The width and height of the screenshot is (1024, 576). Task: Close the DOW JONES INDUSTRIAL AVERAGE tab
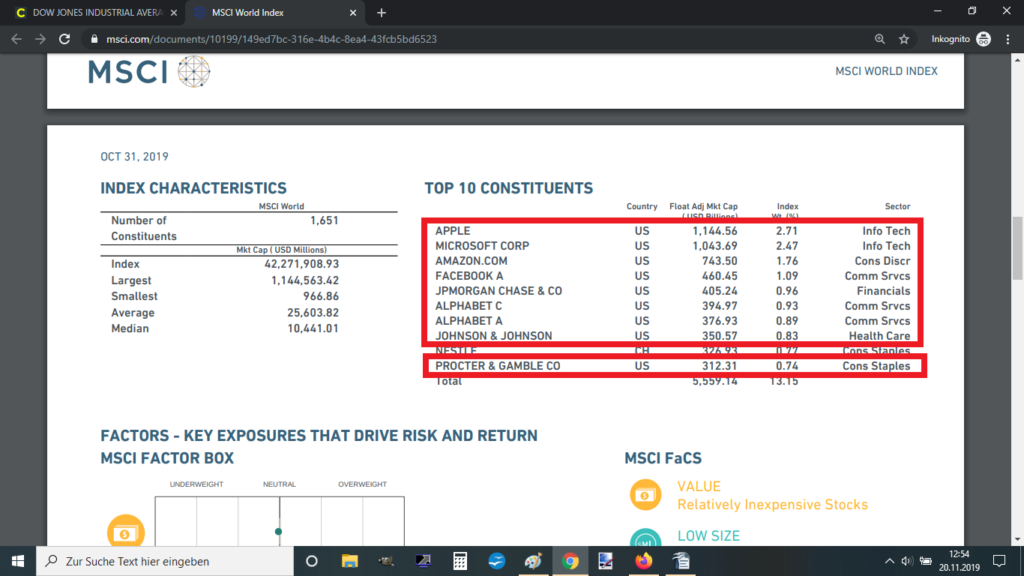pos(174,12)
